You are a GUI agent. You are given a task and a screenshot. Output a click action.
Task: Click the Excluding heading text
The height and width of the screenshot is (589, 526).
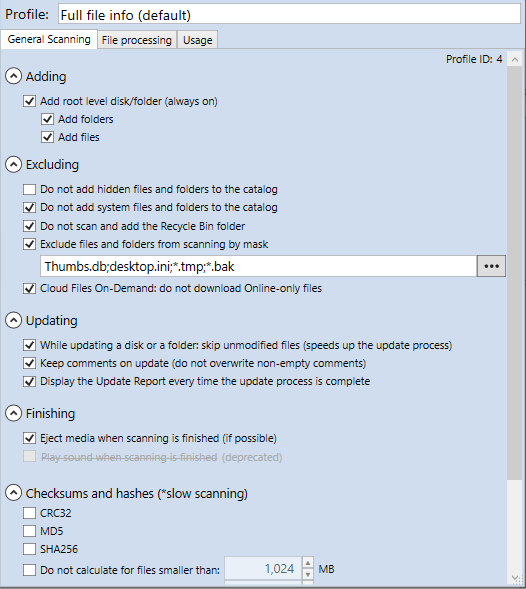[52, 165]
